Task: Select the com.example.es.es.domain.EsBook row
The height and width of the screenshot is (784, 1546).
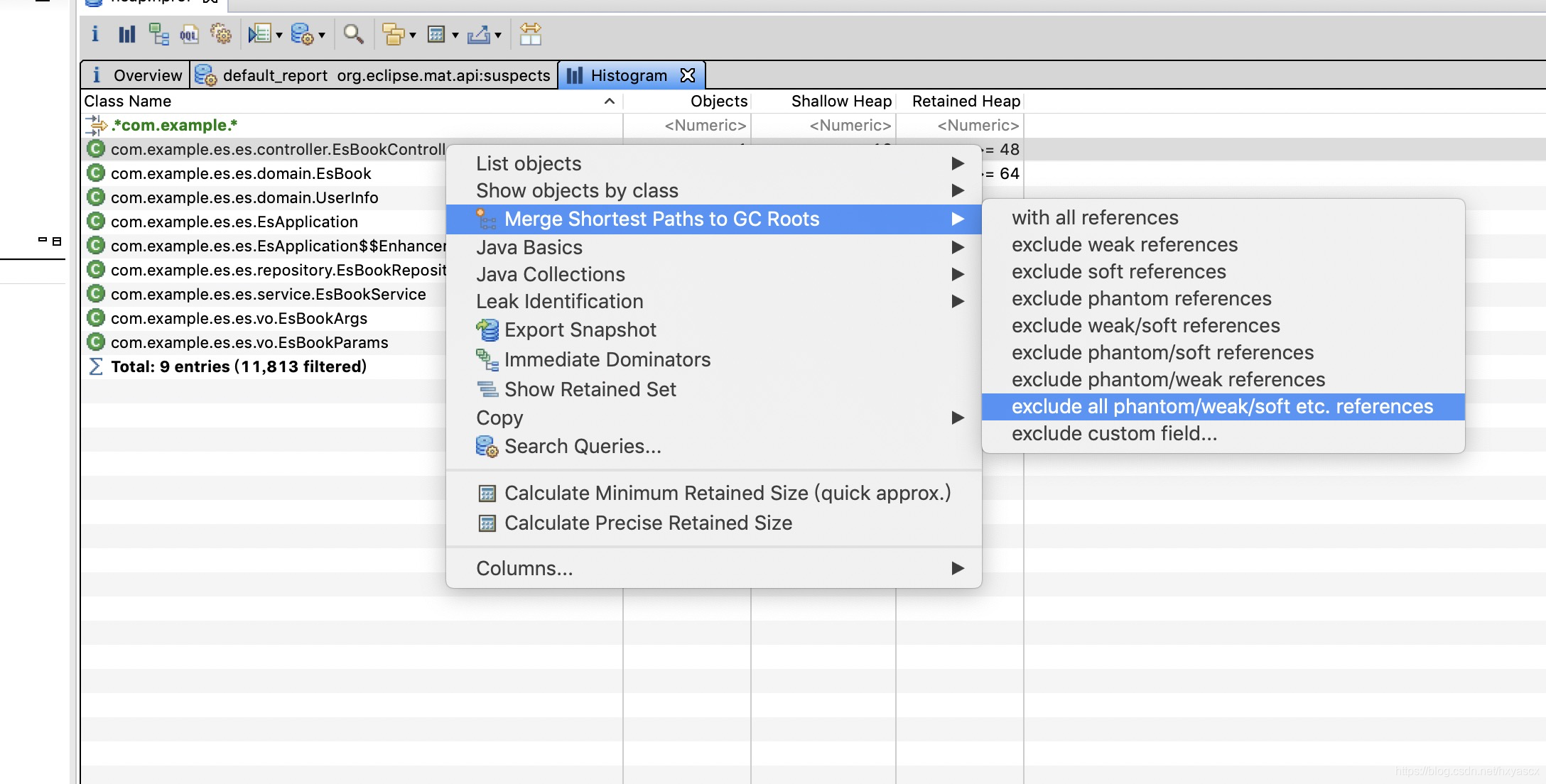Action: tap(264, 173)
